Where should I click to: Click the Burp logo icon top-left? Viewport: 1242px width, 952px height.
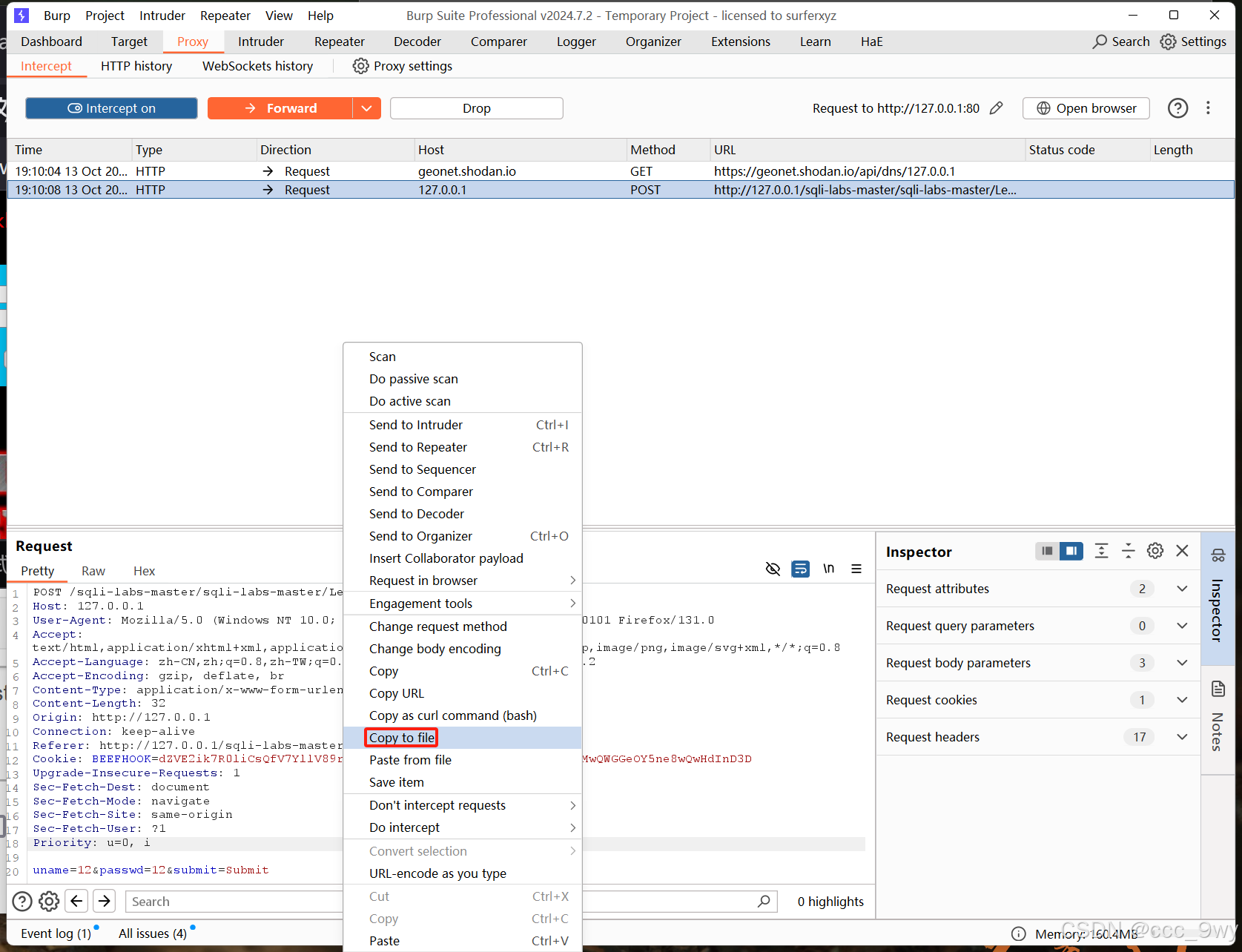pyautogui.click(x=21, y=15)
